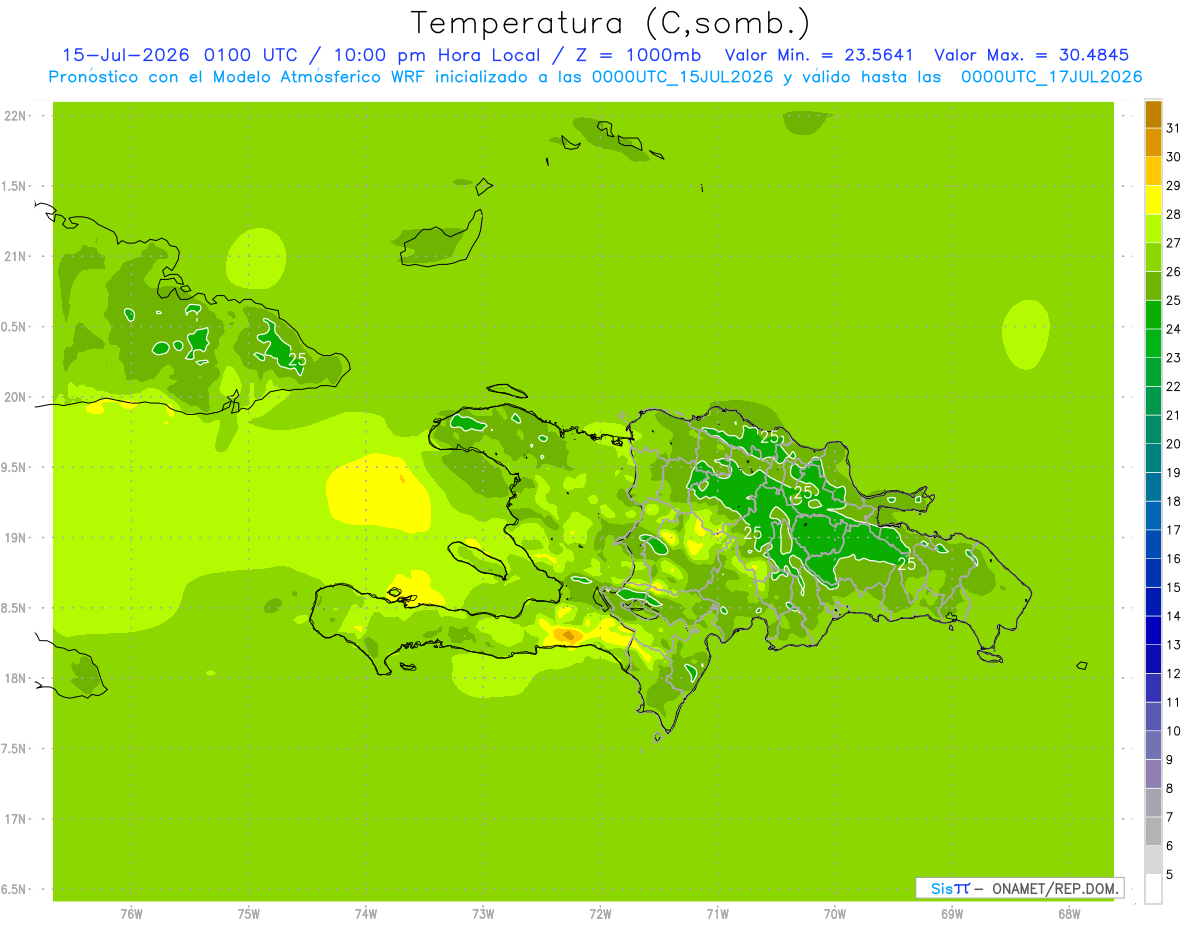Click the '22N' latitude label
Image resolution: width=1200 pixels, height=927 pixels.
click(14, 116)
